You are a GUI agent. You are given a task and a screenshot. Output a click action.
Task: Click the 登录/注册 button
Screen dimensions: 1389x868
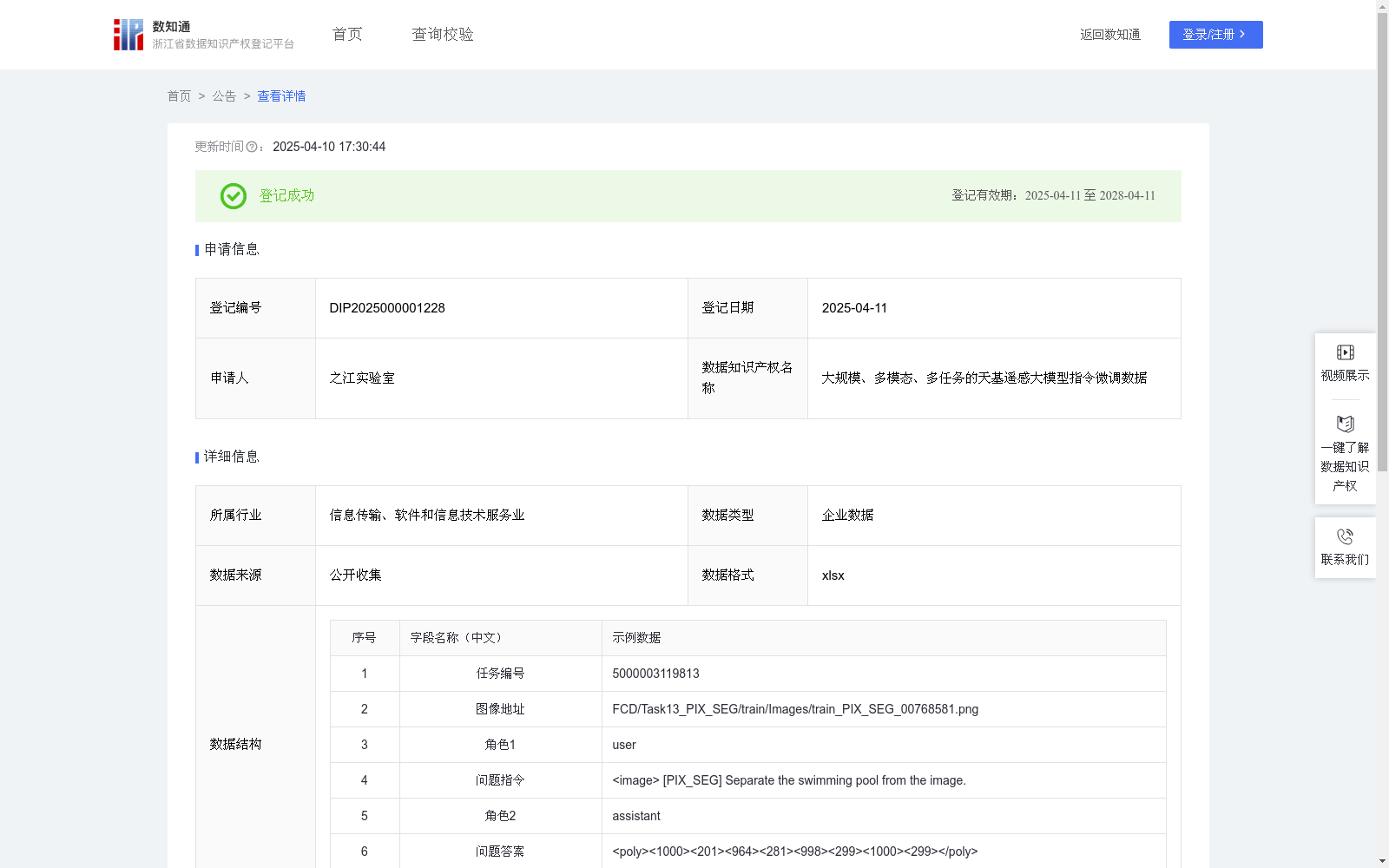coord(1216,35)
